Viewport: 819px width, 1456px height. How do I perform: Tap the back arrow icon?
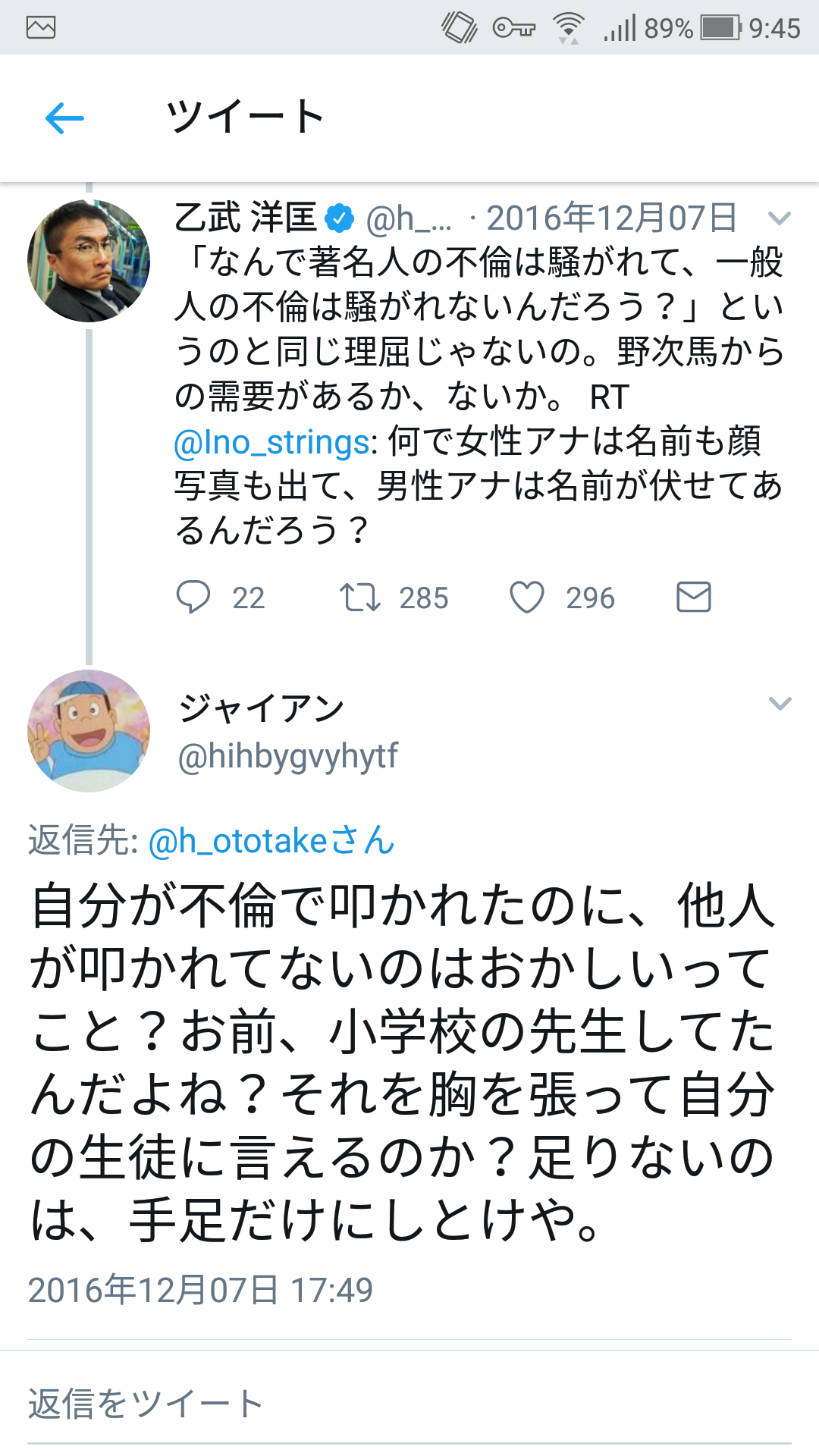(x=64, y=118)
